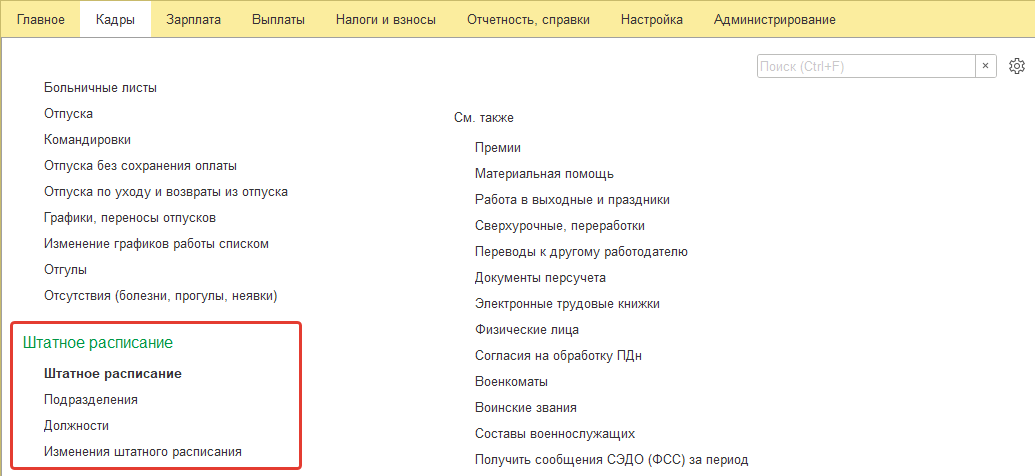The image size is (1035, 476).
Task: Open Получить сообщения СЭДО (ФСС) за период
Action: point(611,460)
